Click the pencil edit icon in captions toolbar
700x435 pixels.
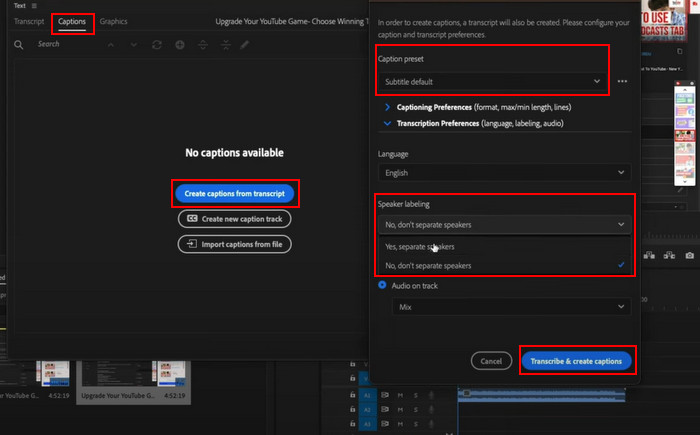(x=247, y=45)
